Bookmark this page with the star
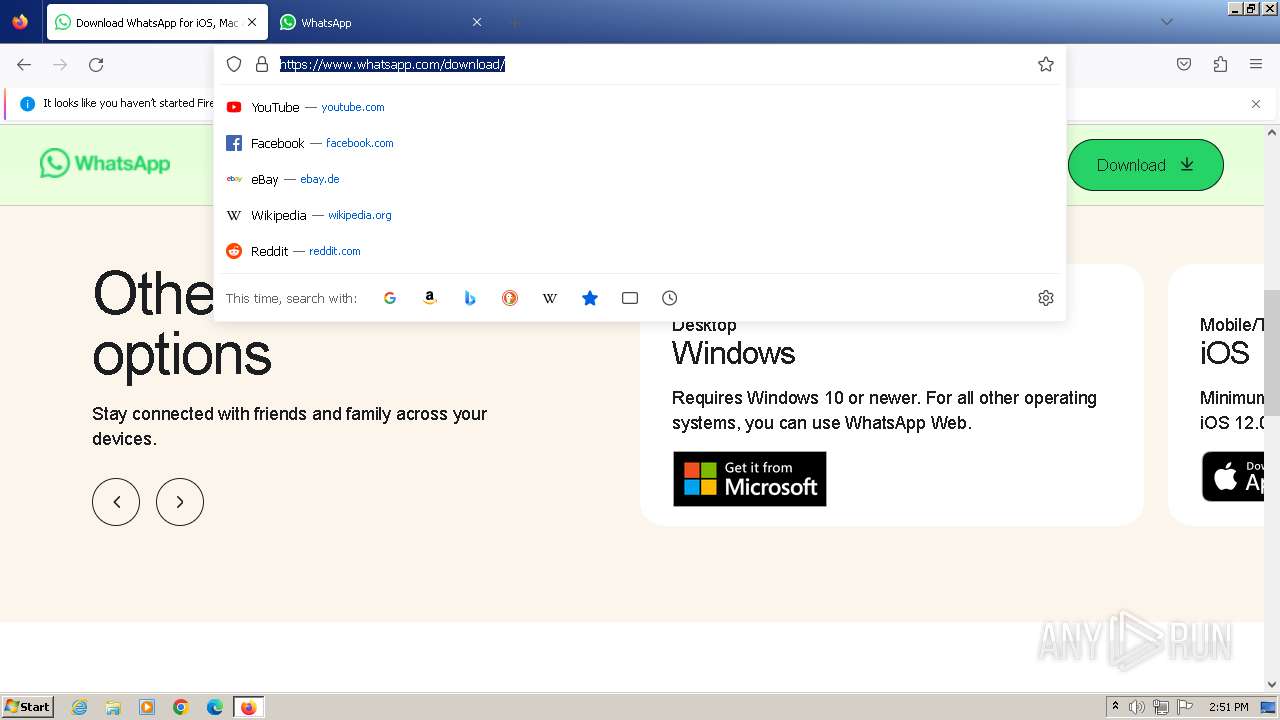This screenshot has width=1280, height=720. (1046, 64)
